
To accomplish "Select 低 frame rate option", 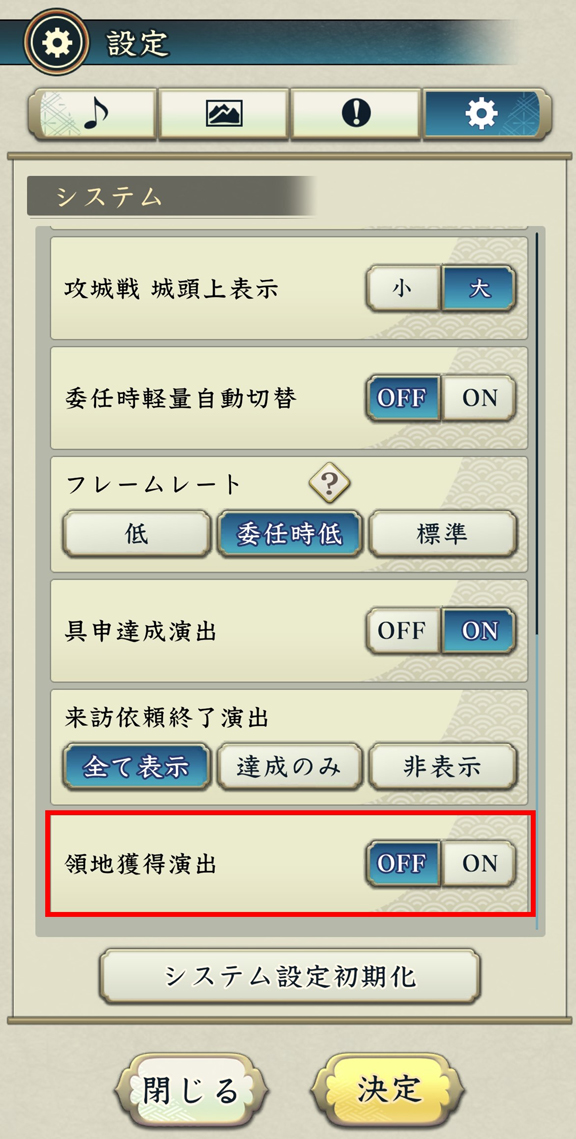I will (137, 534).
